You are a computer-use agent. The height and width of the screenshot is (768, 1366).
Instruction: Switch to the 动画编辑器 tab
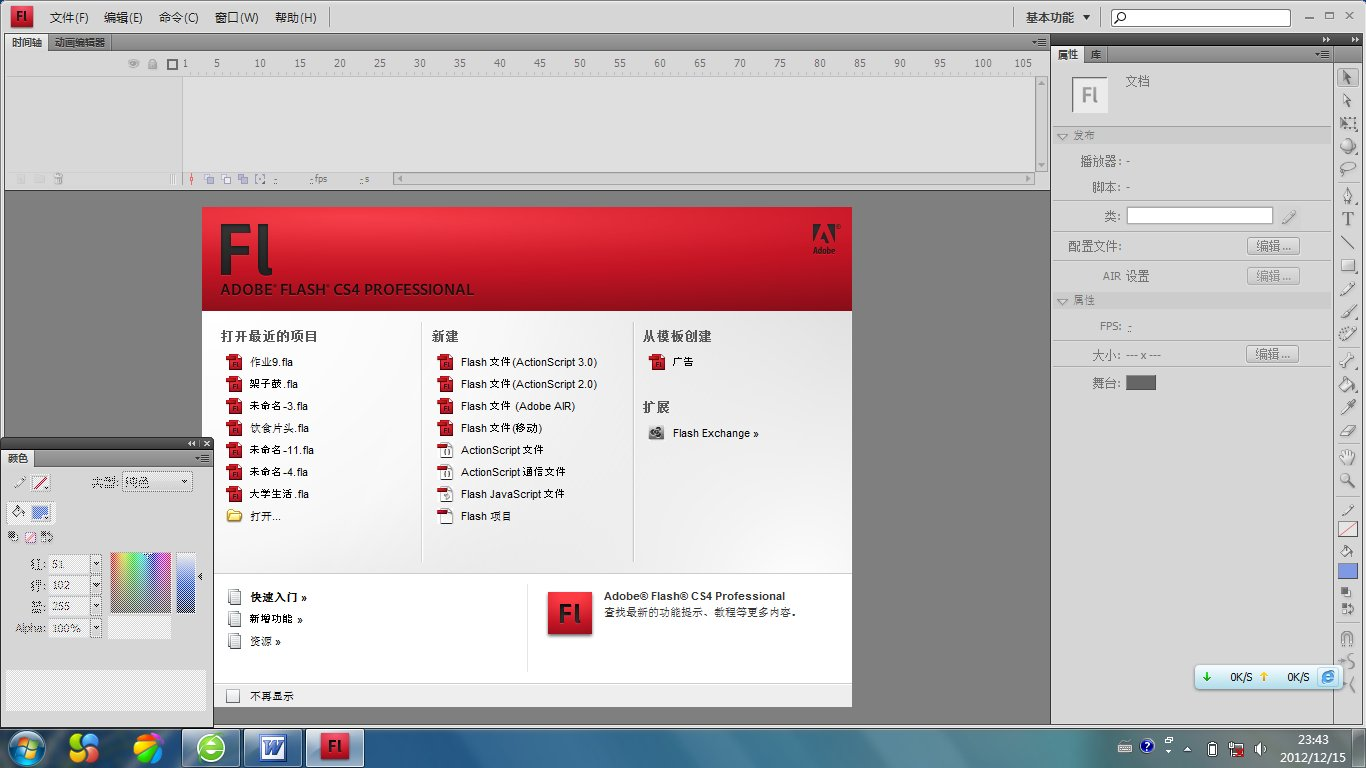coord(80,42)
